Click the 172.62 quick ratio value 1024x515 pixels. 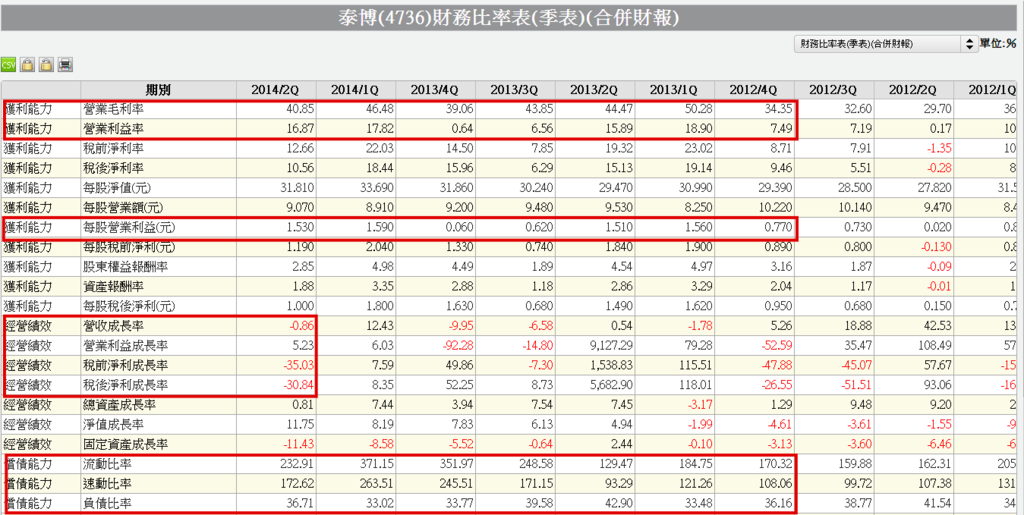[296, 484]
